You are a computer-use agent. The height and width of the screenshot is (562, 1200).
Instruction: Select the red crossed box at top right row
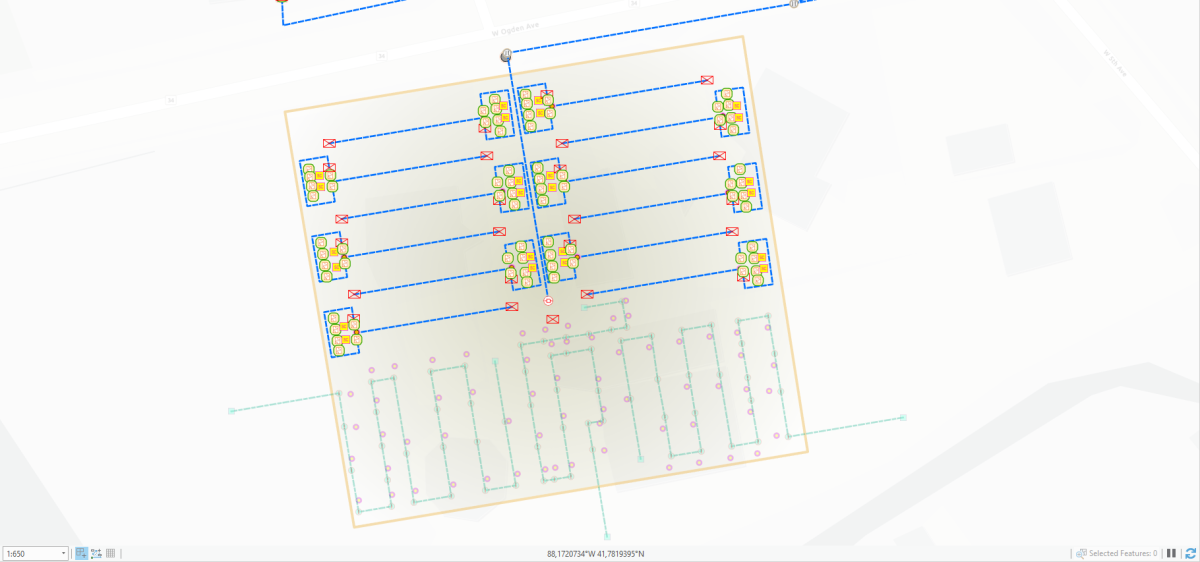pos(707,79)
